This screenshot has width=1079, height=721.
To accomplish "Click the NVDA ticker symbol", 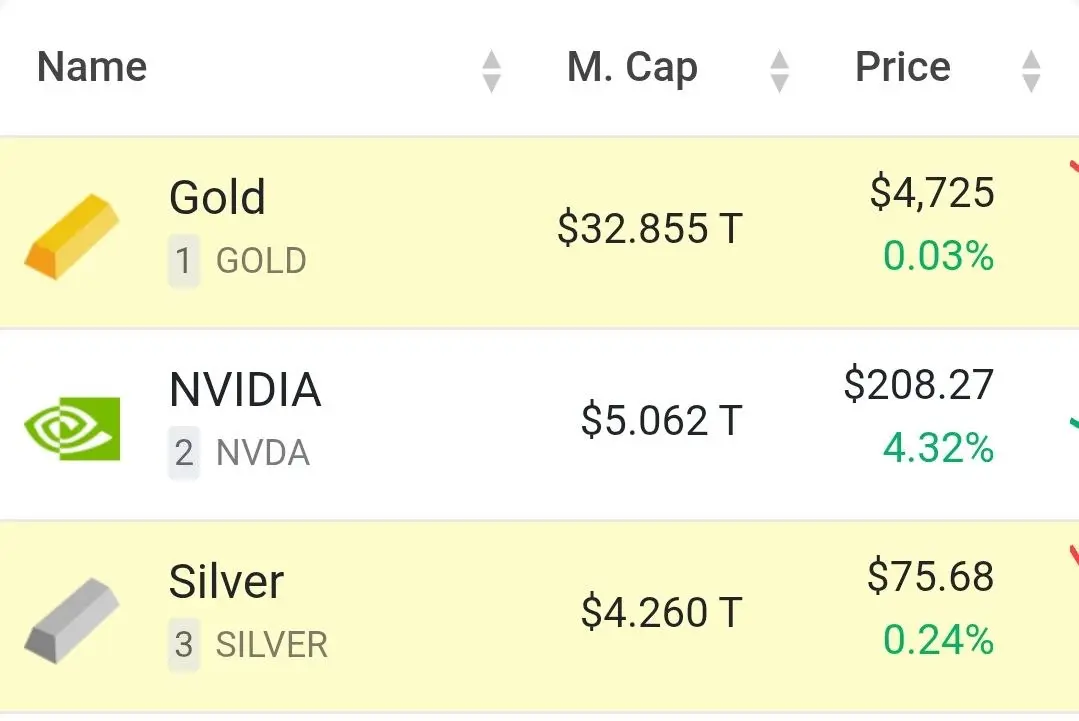I will (x=263, y=453).
